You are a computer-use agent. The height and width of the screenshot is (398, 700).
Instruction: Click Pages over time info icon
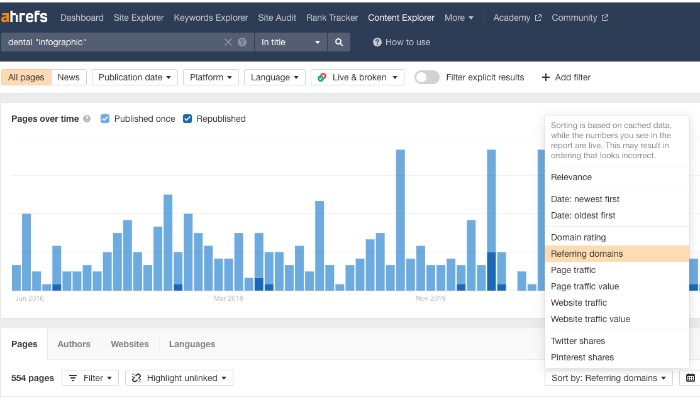[87, 119]
